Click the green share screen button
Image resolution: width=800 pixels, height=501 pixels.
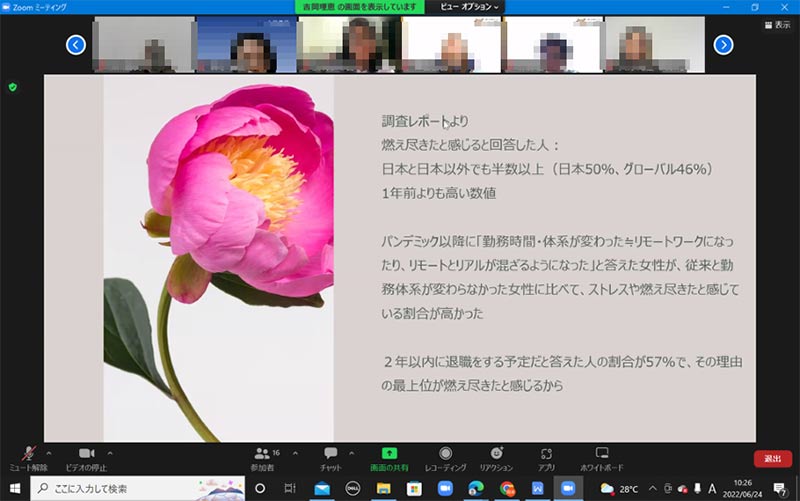pos(389,458)
